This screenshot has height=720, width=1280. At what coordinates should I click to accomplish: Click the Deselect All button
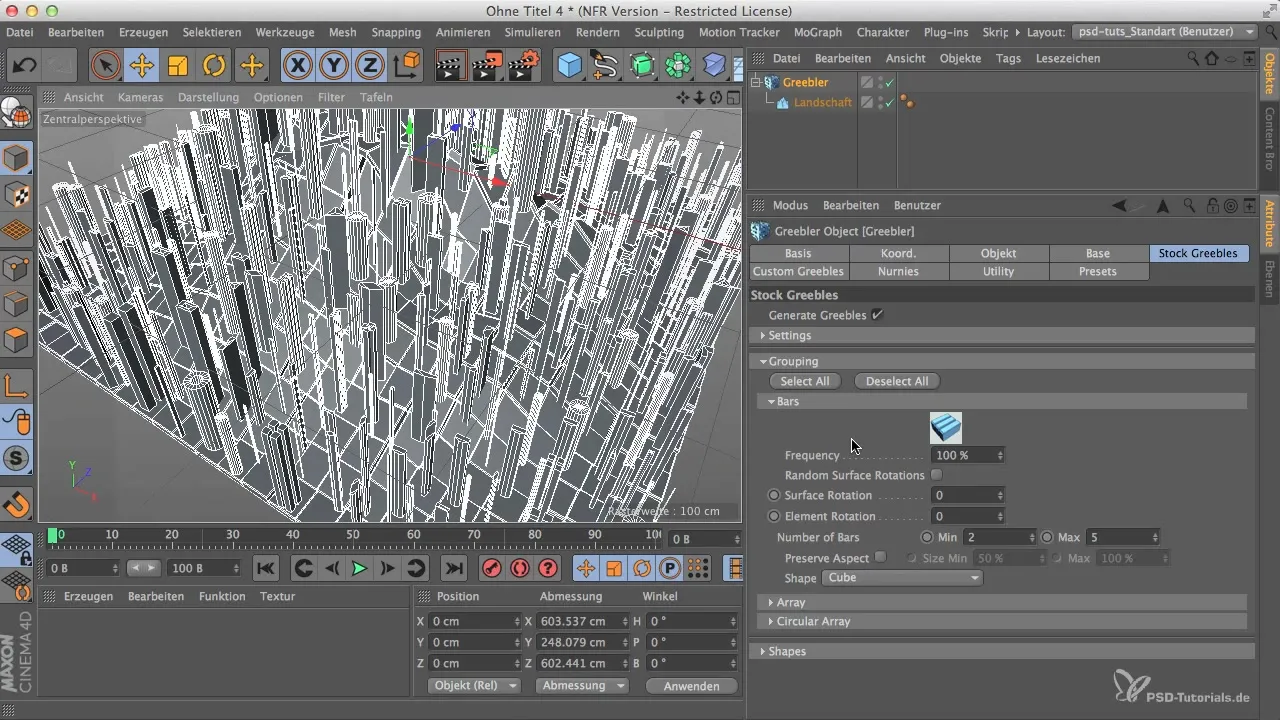pyautogui.click(x=897, y=381)
